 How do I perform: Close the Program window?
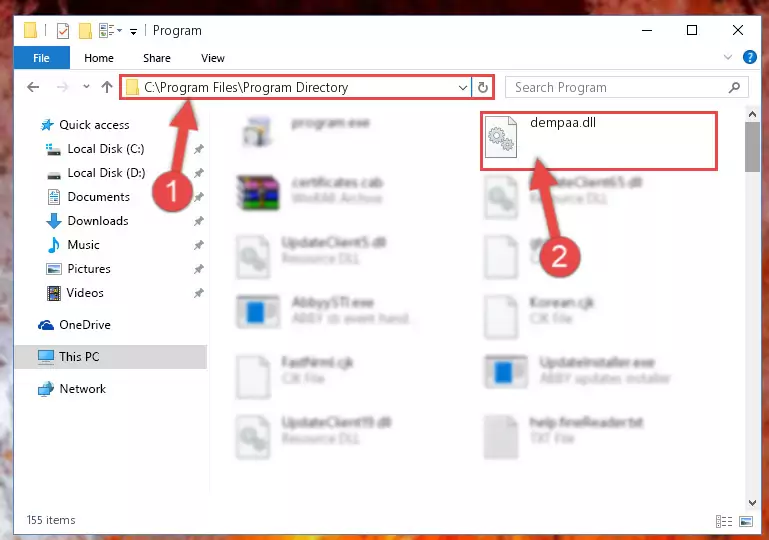coord(737,30)
